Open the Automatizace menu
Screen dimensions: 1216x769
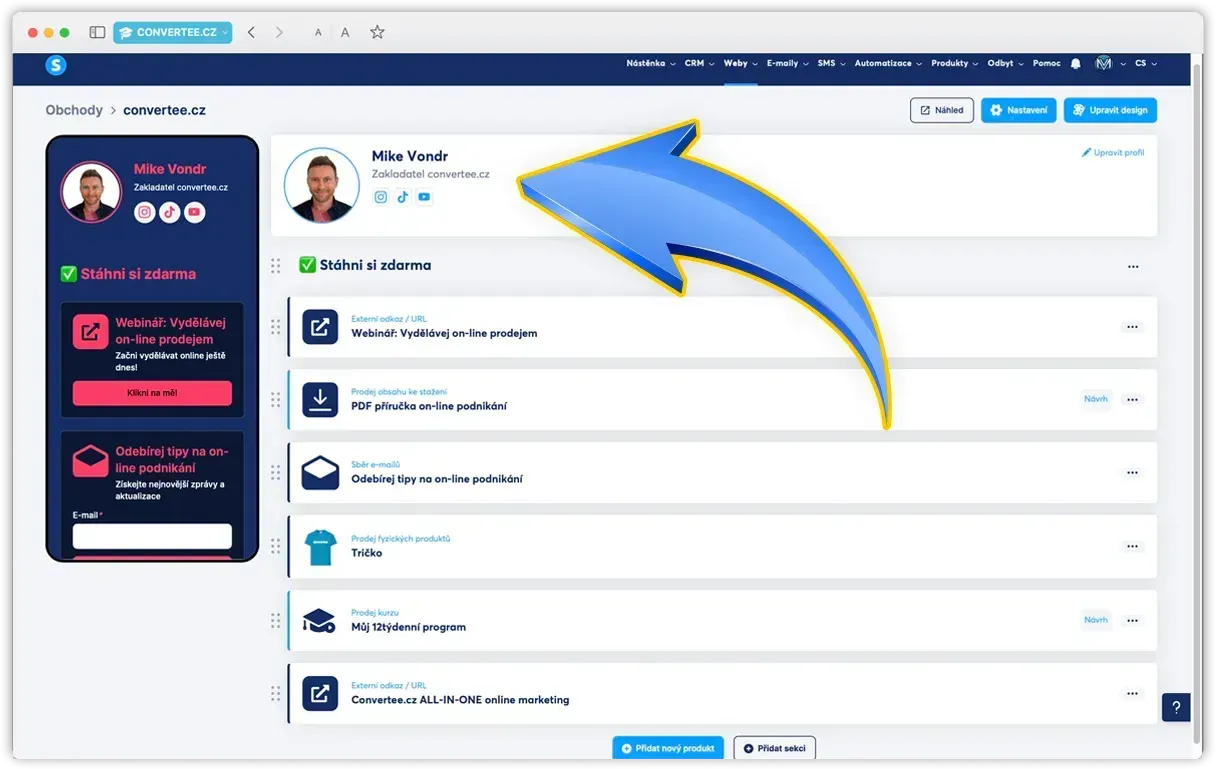[888, 63]
